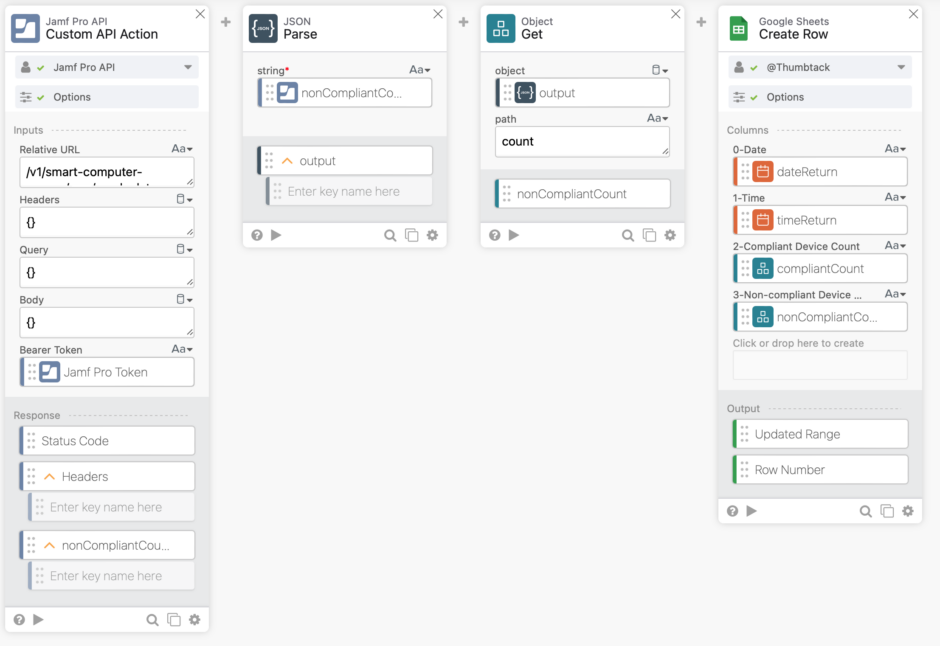The height and width of the screenshot is (646, 940).
Task: Change the string field type in JSON Parse
Action: coord(420,70)
